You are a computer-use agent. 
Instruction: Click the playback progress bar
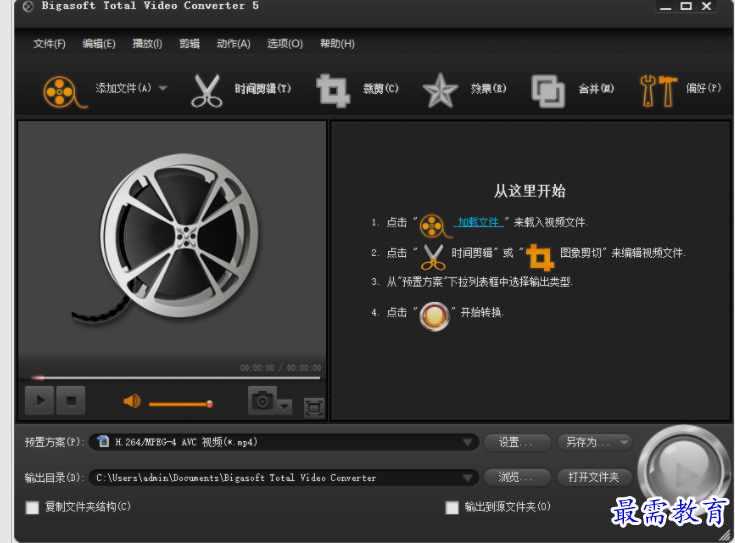pyautogui.click(x=176, y=377)
